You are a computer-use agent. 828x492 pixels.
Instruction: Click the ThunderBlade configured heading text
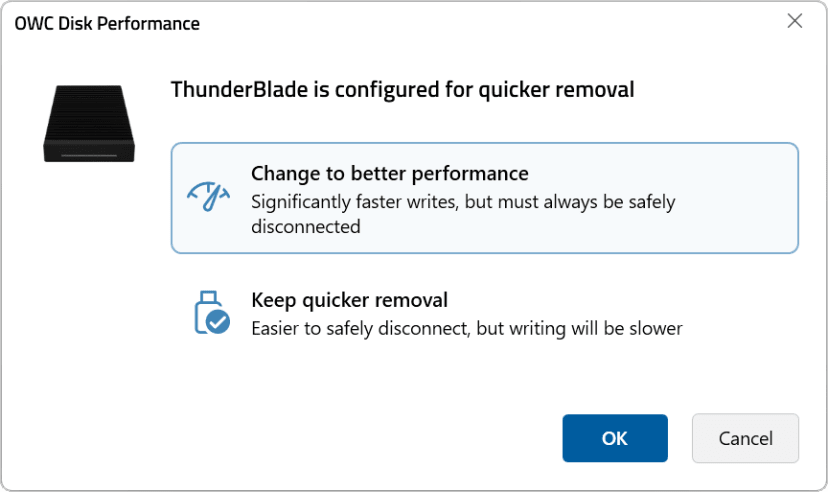coord(403,89)
